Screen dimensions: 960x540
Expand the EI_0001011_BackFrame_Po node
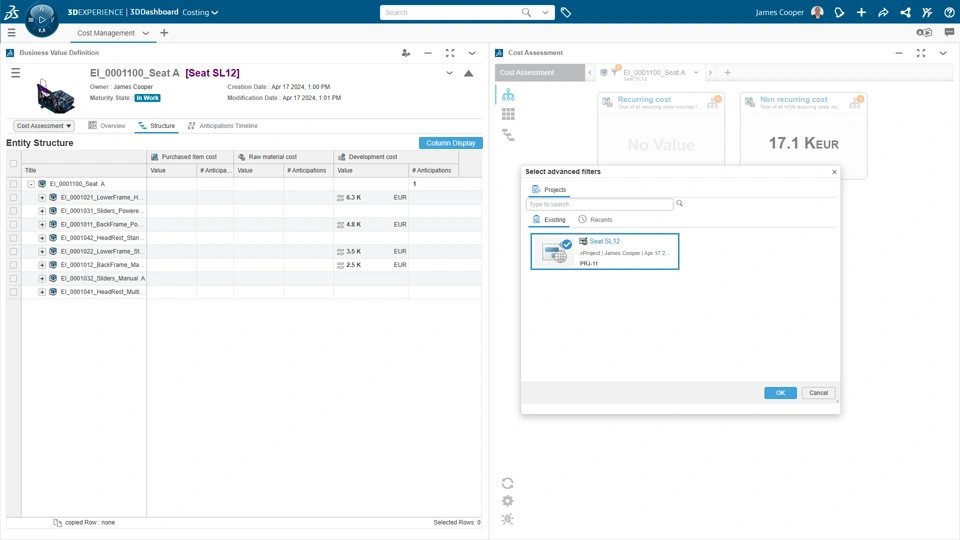pos(42,224)
